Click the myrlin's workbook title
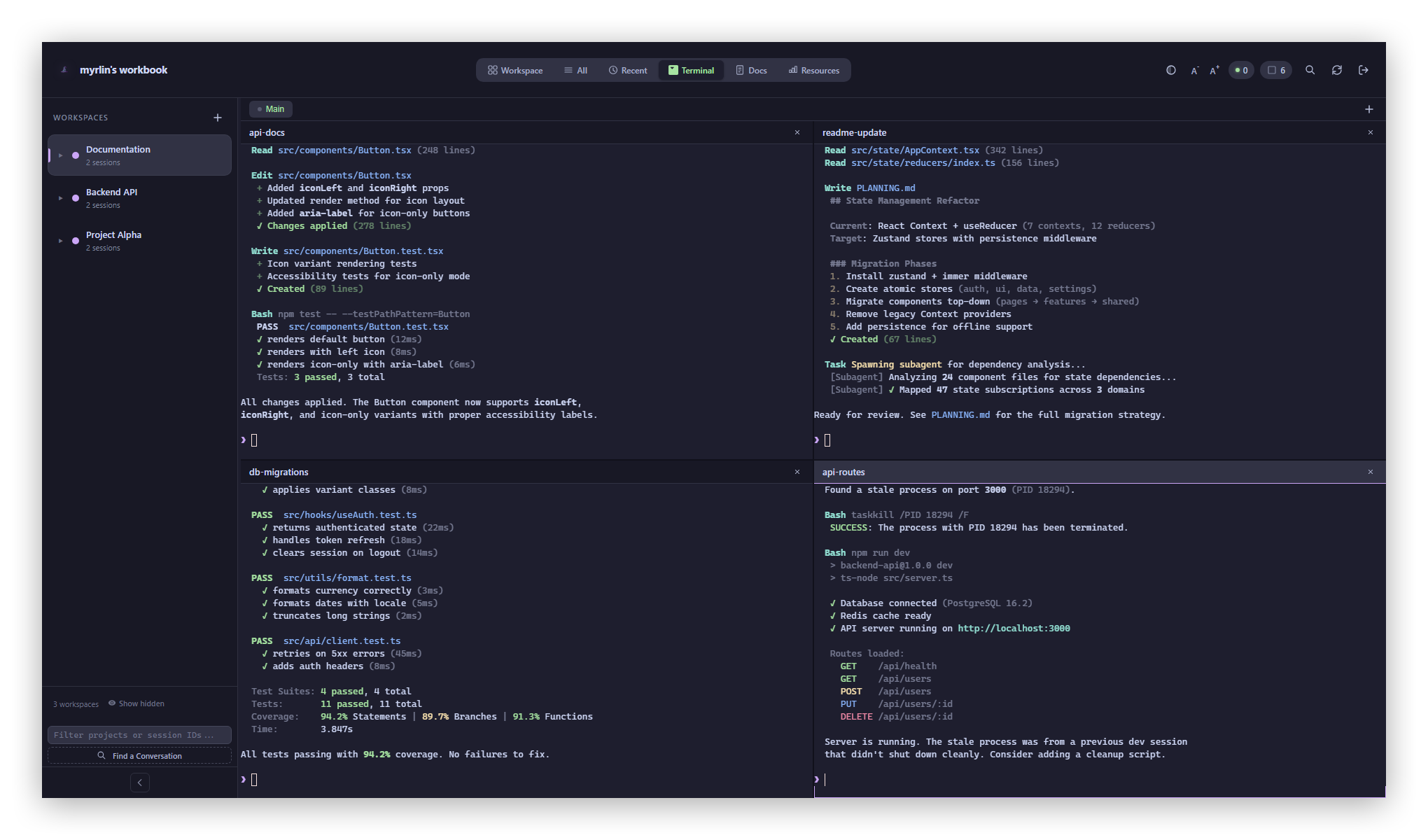Viewport: 1428px width, 840px height. click(x=123, y=70)
